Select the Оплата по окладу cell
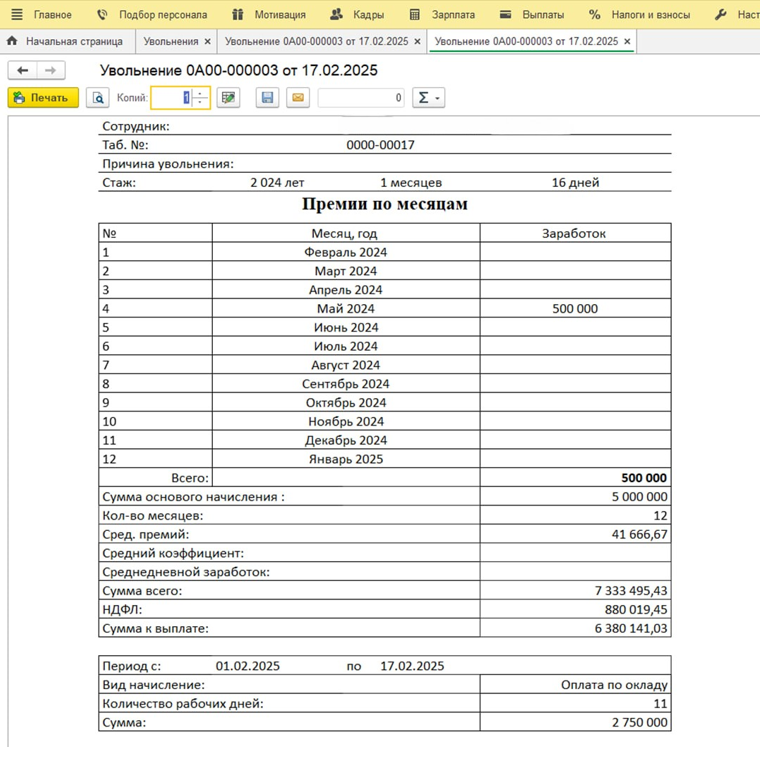Screen dimensions: 760x761 pyautogui.click(x=576, y=685)
